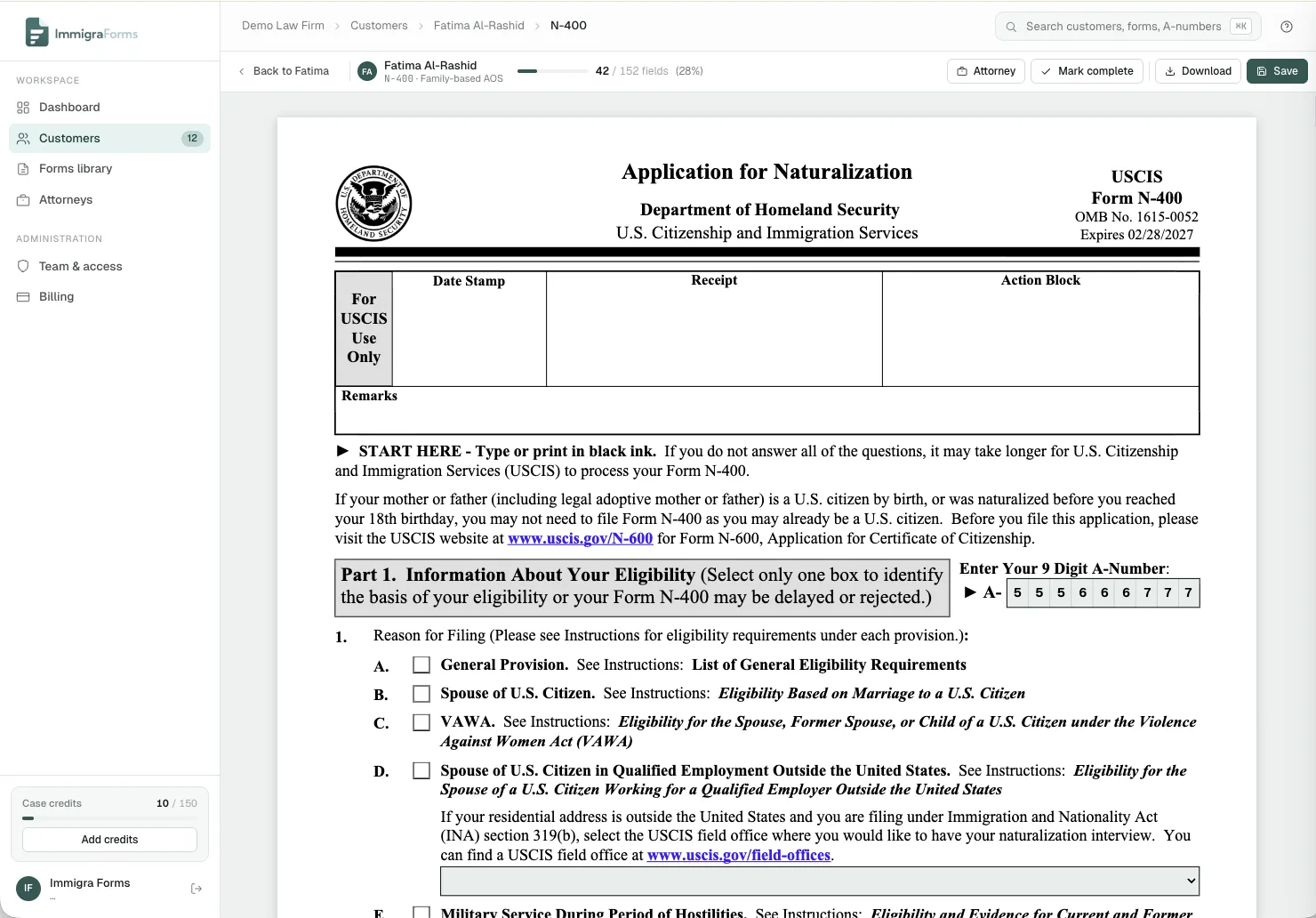This screenshot has height=918, width=1316.
Task: Open Team & access settings
Action: 109,267
